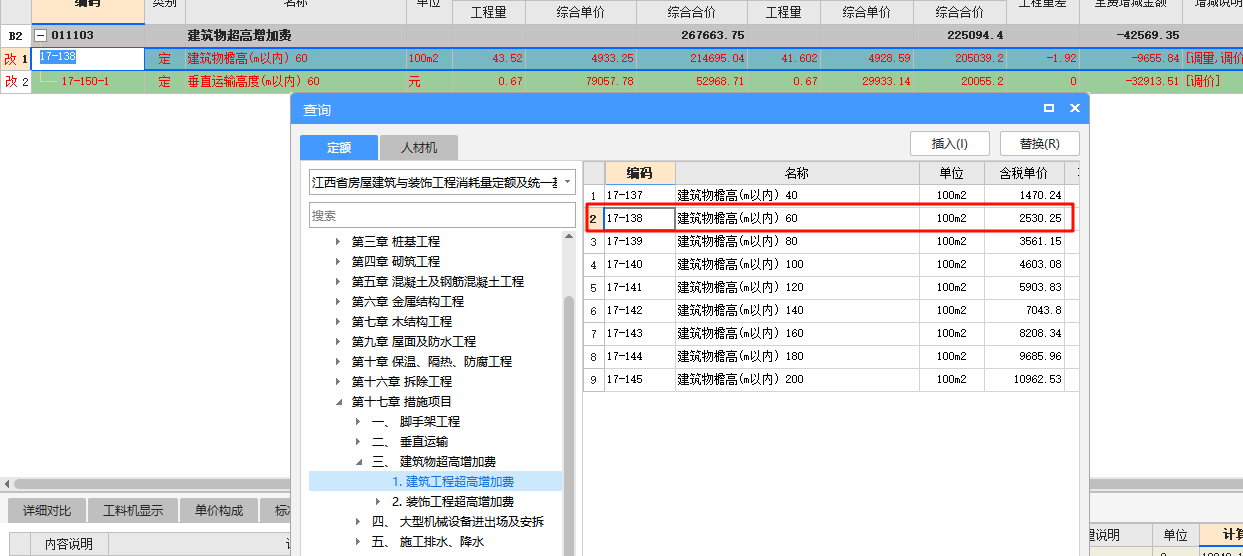This screenshot has height=556, width=1243.
Task: Click the 10962.53 price in row 17-145
Action: (1025, 380)
